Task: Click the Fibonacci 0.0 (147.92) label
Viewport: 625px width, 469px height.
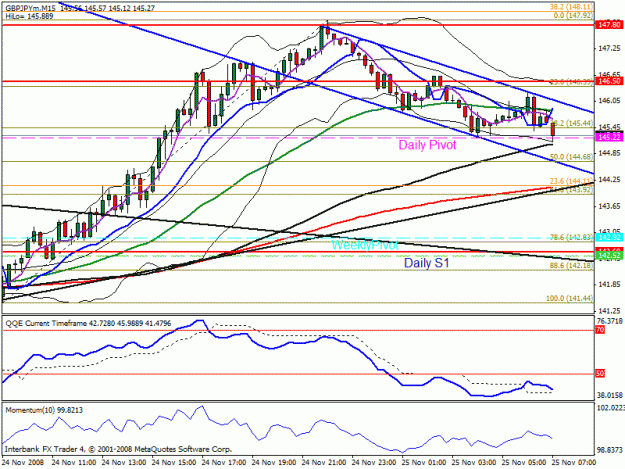Action: pyautogui.click(x=573, y=16)
